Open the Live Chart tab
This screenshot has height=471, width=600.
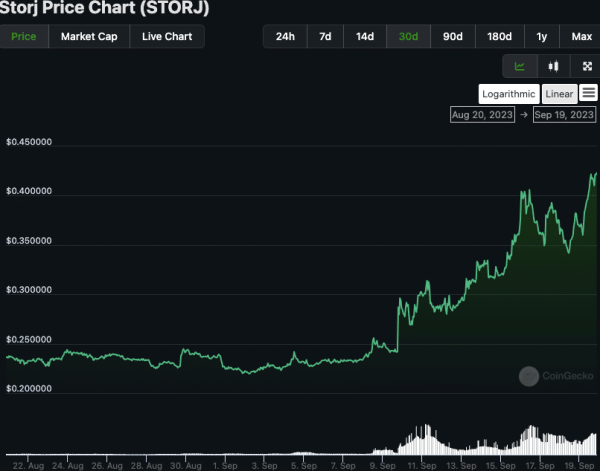tap(168, 37)
